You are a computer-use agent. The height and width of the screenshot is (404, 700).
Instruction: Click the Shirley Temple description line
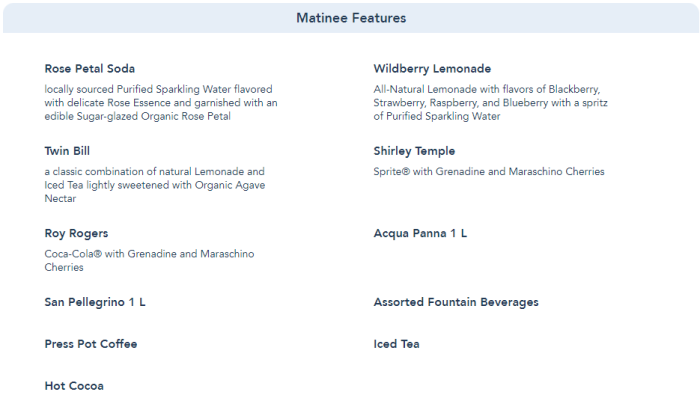(488, 172)
